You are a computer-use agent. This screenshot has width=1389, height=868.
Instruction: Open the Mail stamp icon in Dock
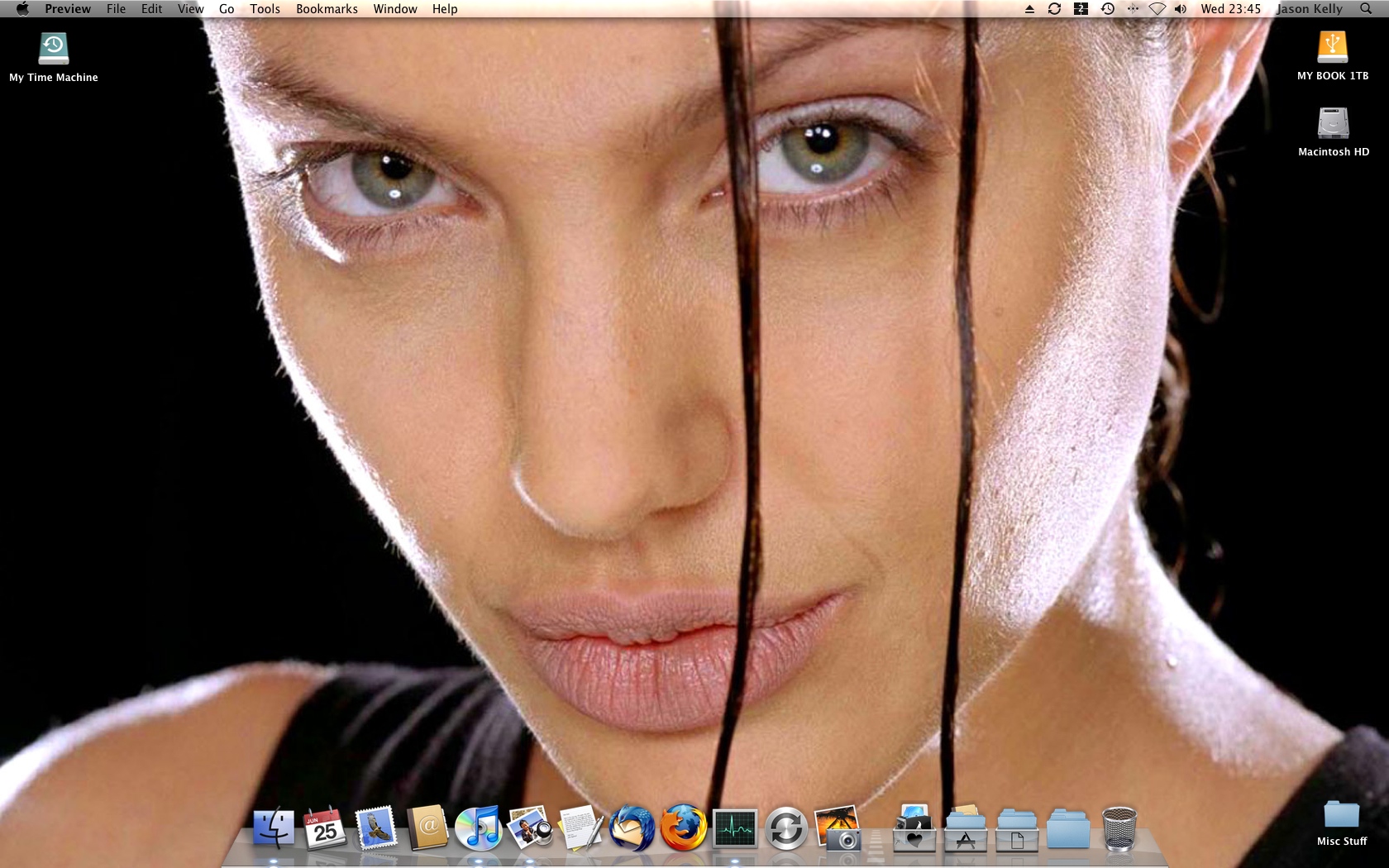pyautogui.click(x=376, y=827)
